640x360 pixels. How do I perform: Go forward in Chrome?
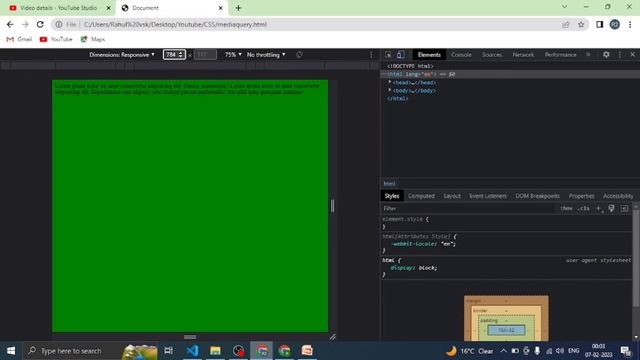(25, 24)
